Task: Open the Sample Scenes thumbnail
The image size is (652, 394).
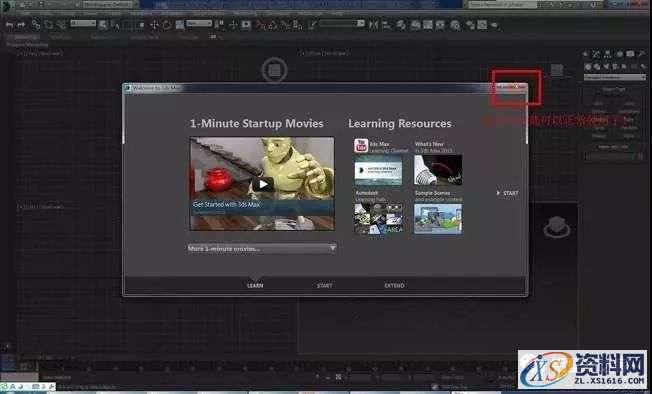Action: 438,219
